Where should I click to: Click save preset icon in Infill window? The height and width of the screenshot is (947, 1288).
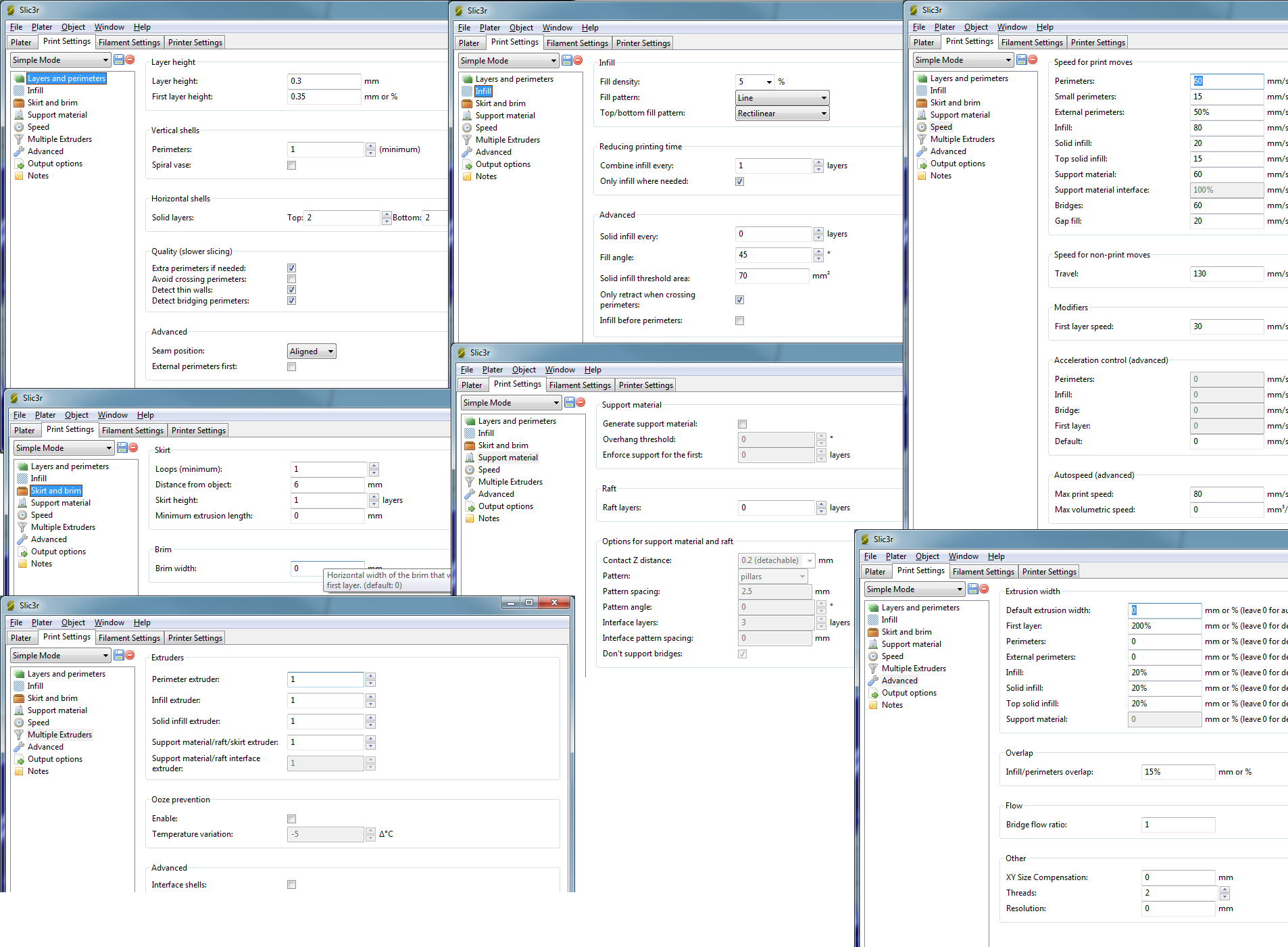tap(567, 61)
